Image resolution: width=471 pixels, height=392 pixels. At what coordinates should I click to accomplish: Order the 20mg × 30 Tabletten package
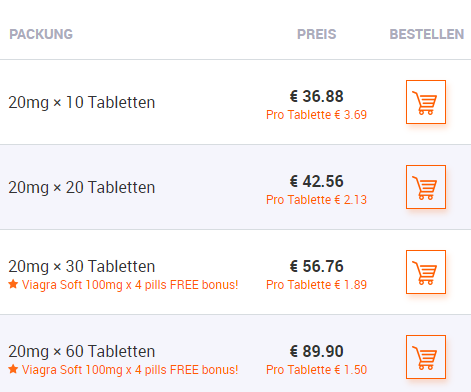[426, 272]
